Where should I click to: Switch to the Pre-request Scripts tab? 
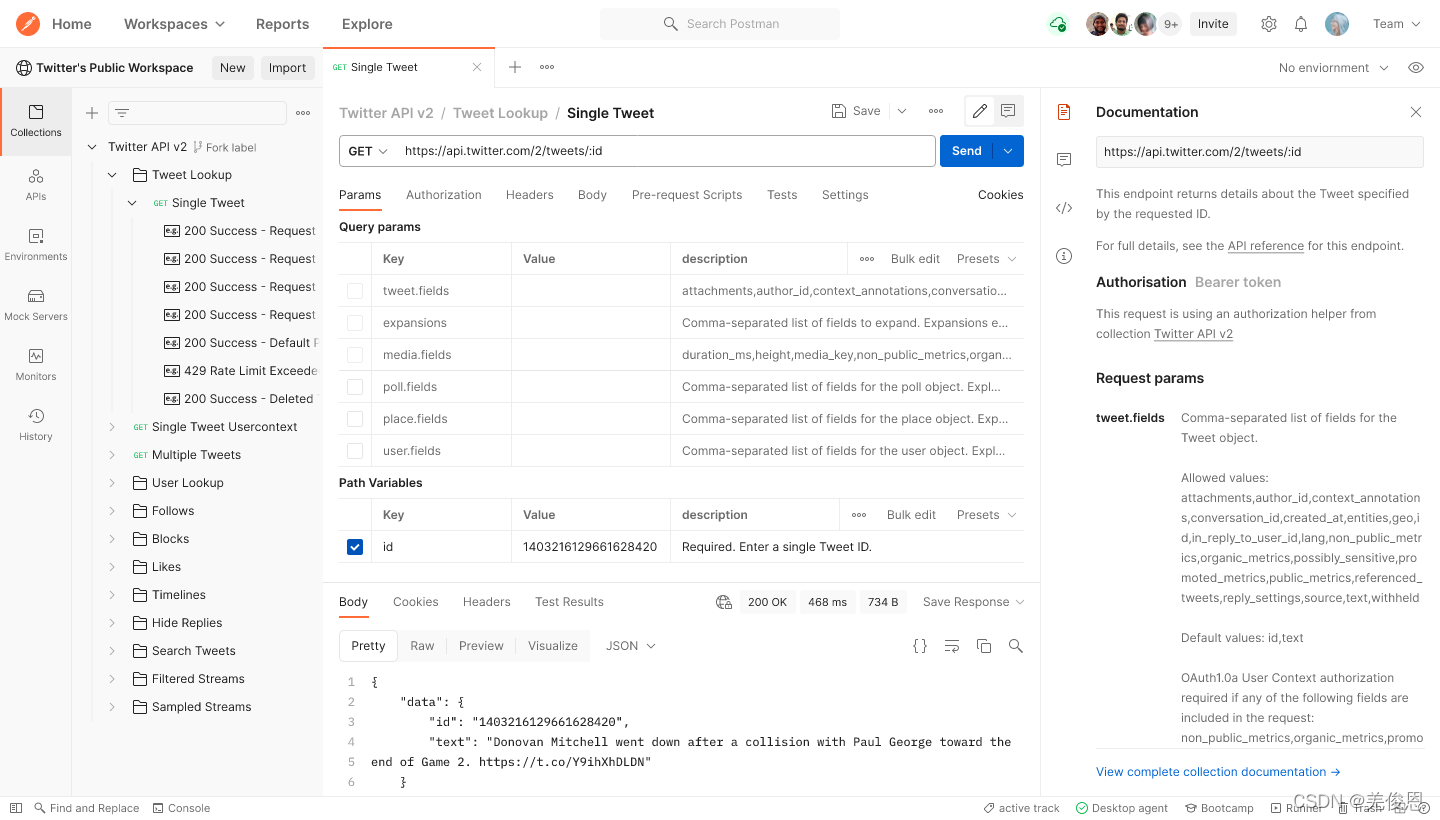click(x=687, y=195)
